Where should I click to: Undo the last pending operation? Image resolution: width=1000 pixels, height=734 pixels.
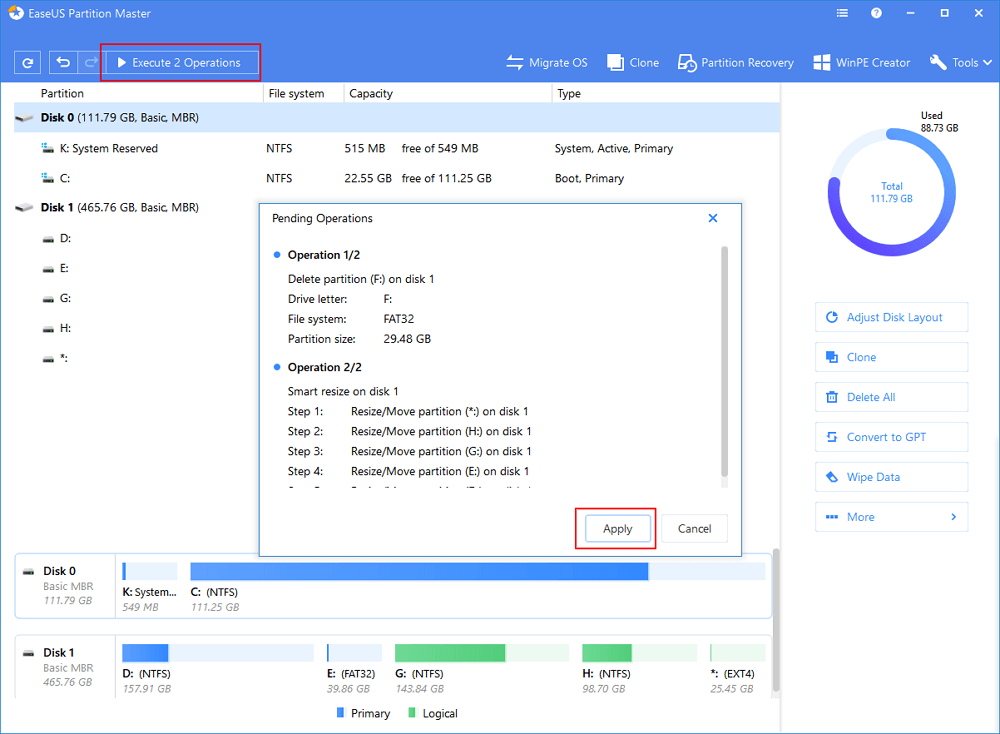pos(63,62)
